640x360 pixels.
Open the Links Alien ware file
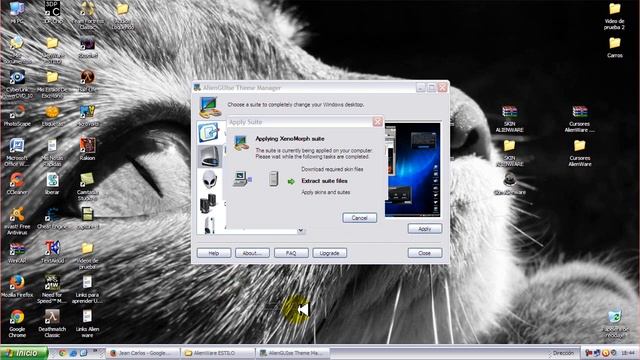87,324
